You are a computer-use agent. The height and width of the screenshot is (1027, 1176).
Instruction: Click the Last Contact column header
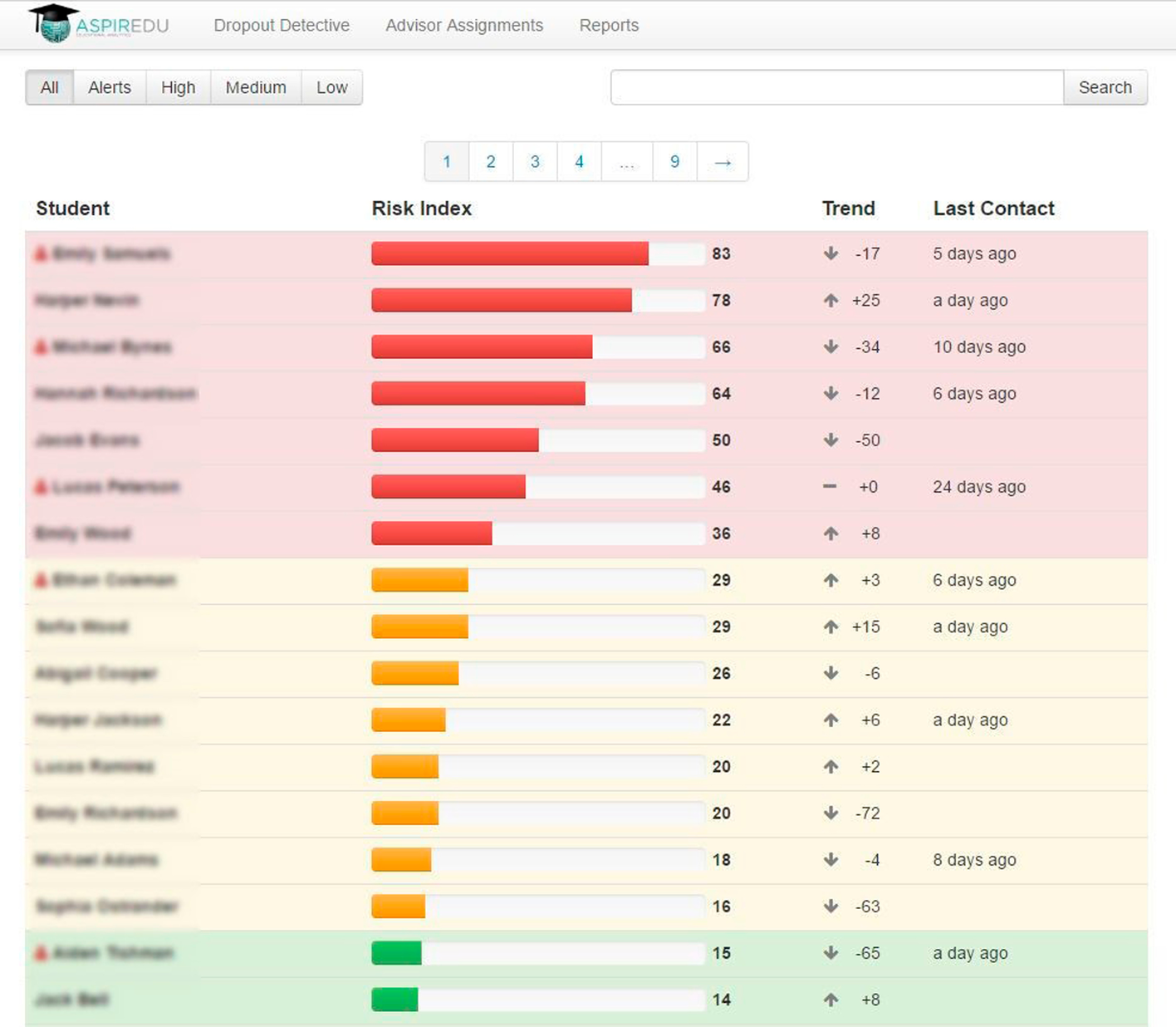[994, 209]
